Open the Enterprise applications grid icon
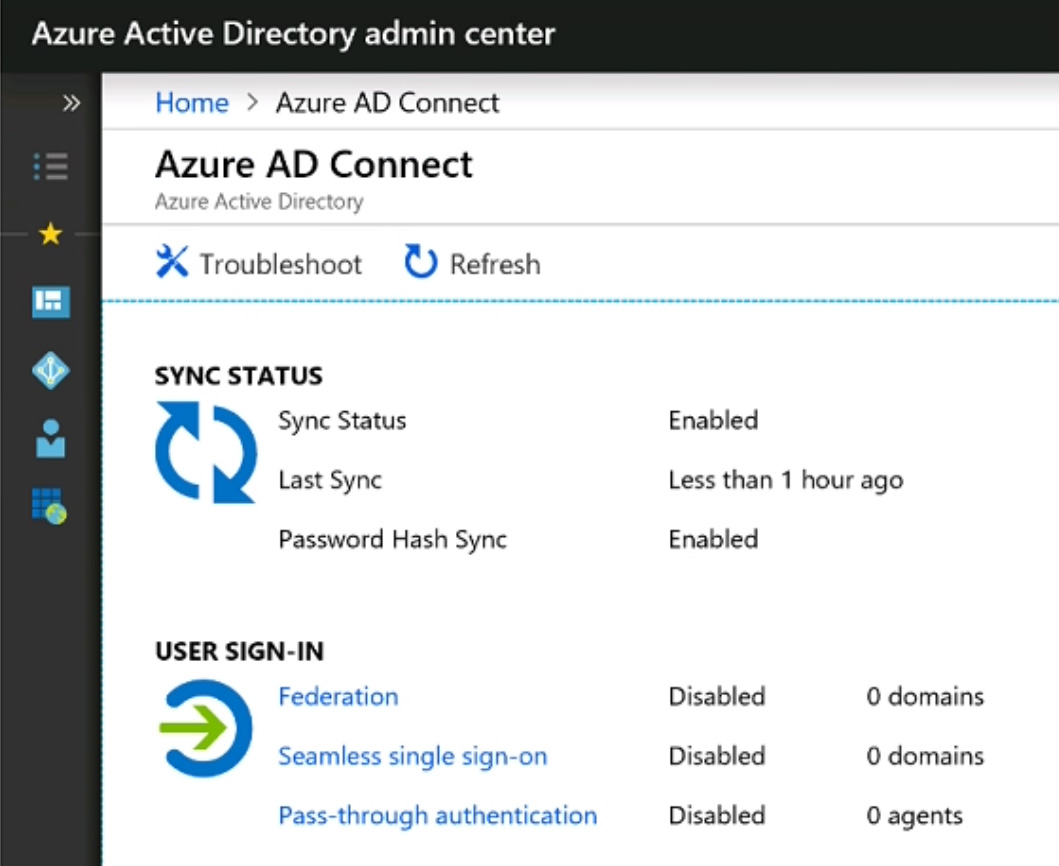1059x866 pixels. (x=49, y=507)
